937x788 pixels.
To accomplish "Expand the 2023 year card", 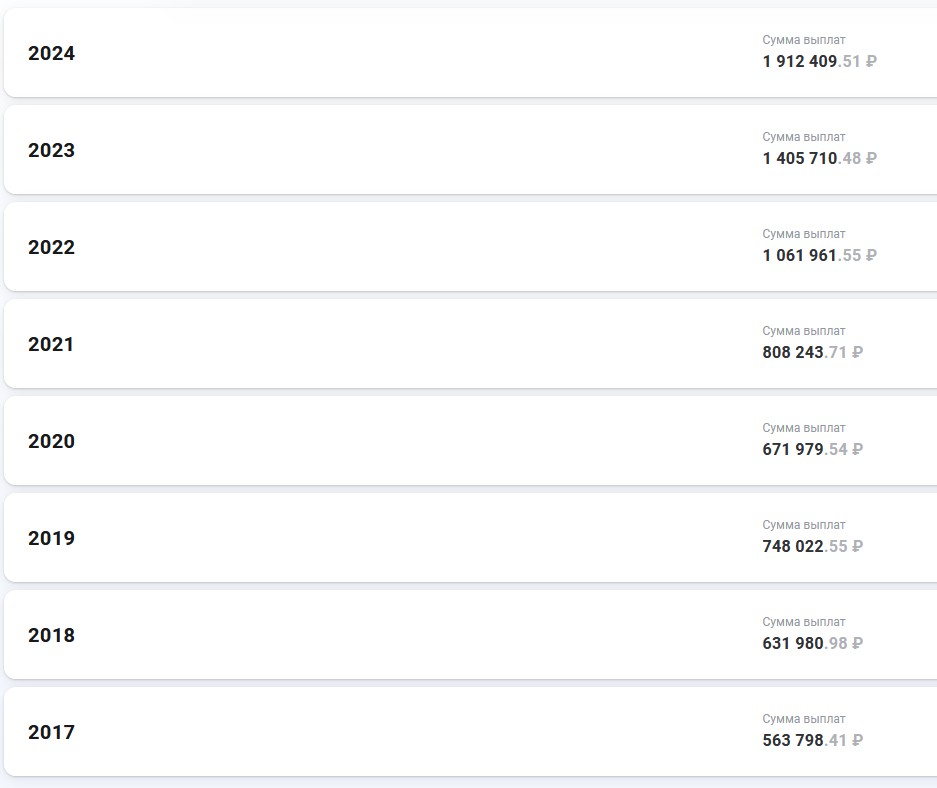I will 470,149.
